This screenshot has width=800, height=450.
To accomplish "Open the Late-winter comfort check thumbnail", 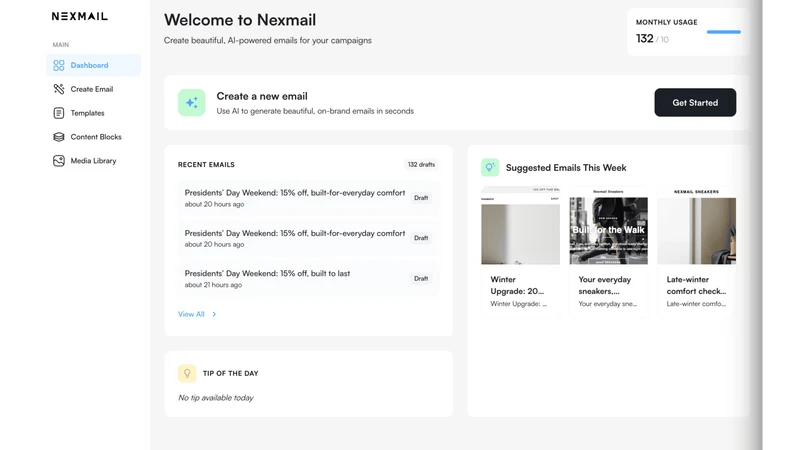I will tap(696, 226).
